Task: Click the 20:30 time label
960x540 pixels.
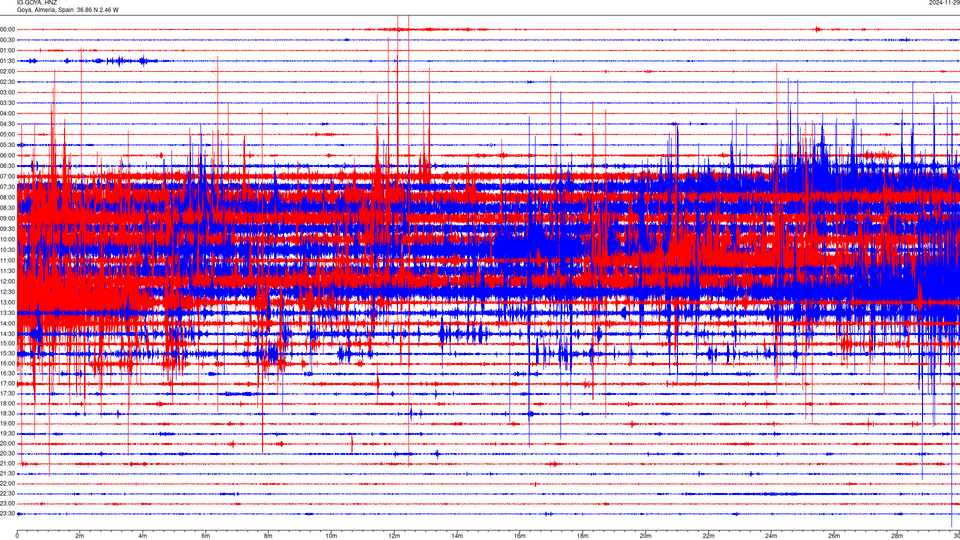Action: [8, 453]
